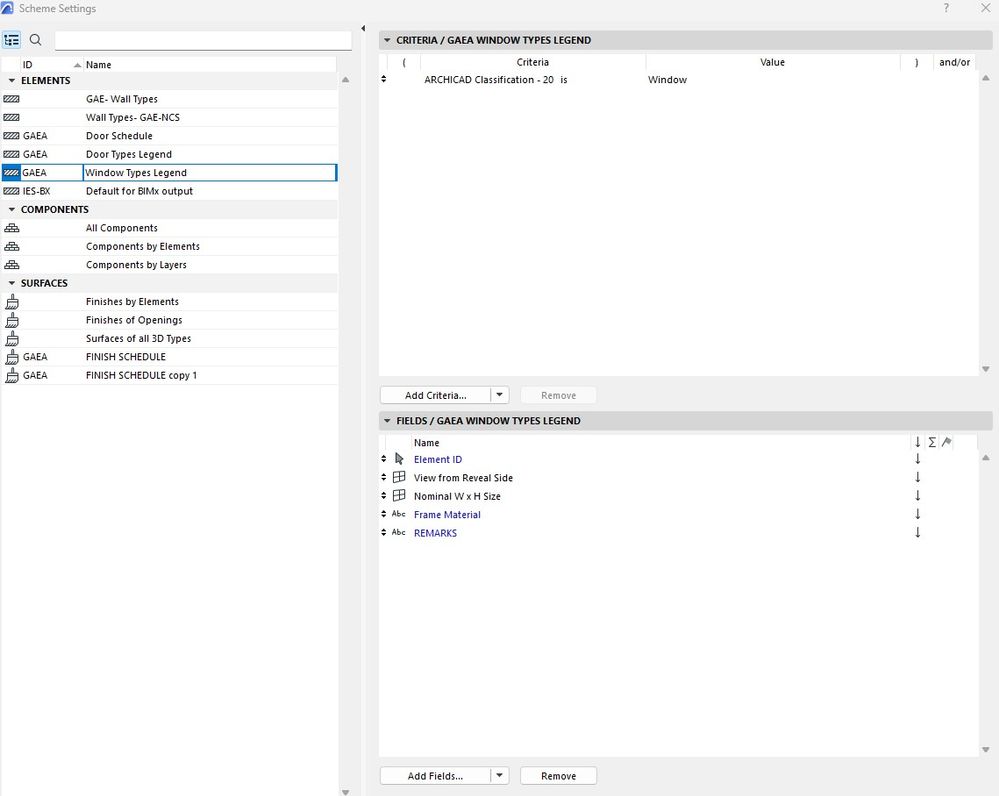Image resolution: width=999 pixels, height=796 pixels.
Task: Collapse the SURFACES group
Action: pos(11,284)
